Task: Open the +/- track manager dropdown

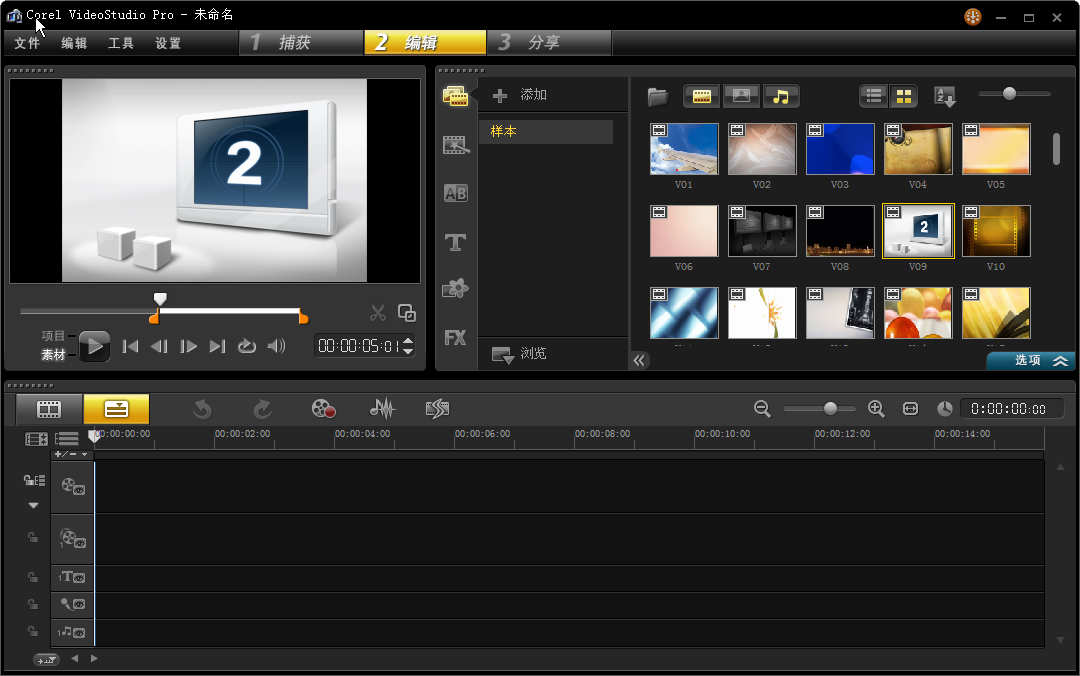Action: [70, 454]
